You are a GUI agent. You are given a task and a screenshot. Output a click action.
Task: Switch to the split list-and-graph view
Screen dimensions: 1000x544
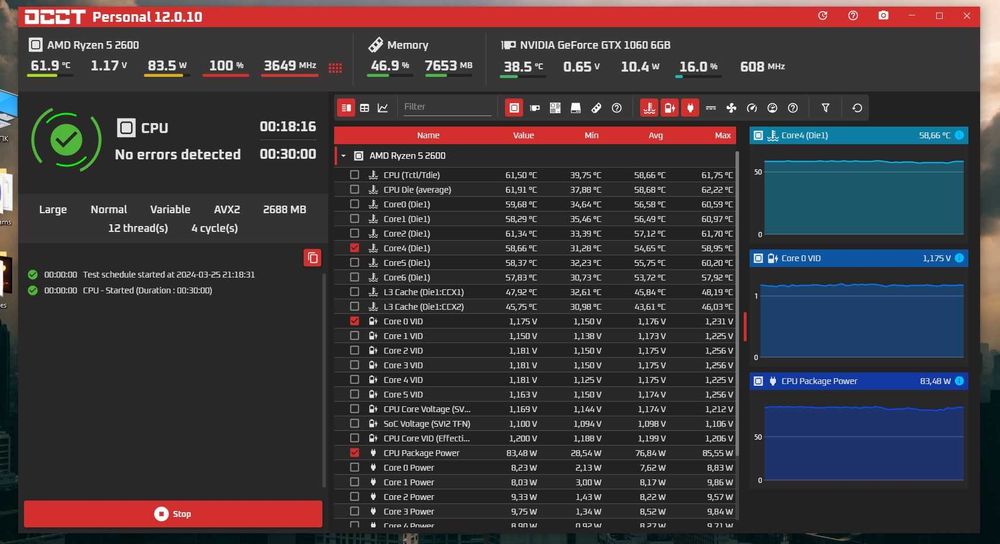click(x=346, y=108)
